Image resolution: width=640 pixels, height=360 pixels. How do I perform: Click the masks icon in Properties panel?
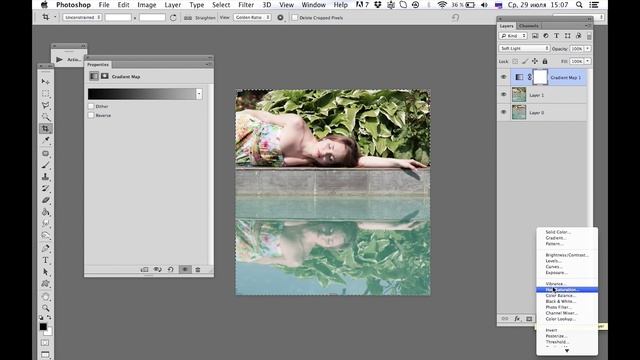[x=105, y=76]
